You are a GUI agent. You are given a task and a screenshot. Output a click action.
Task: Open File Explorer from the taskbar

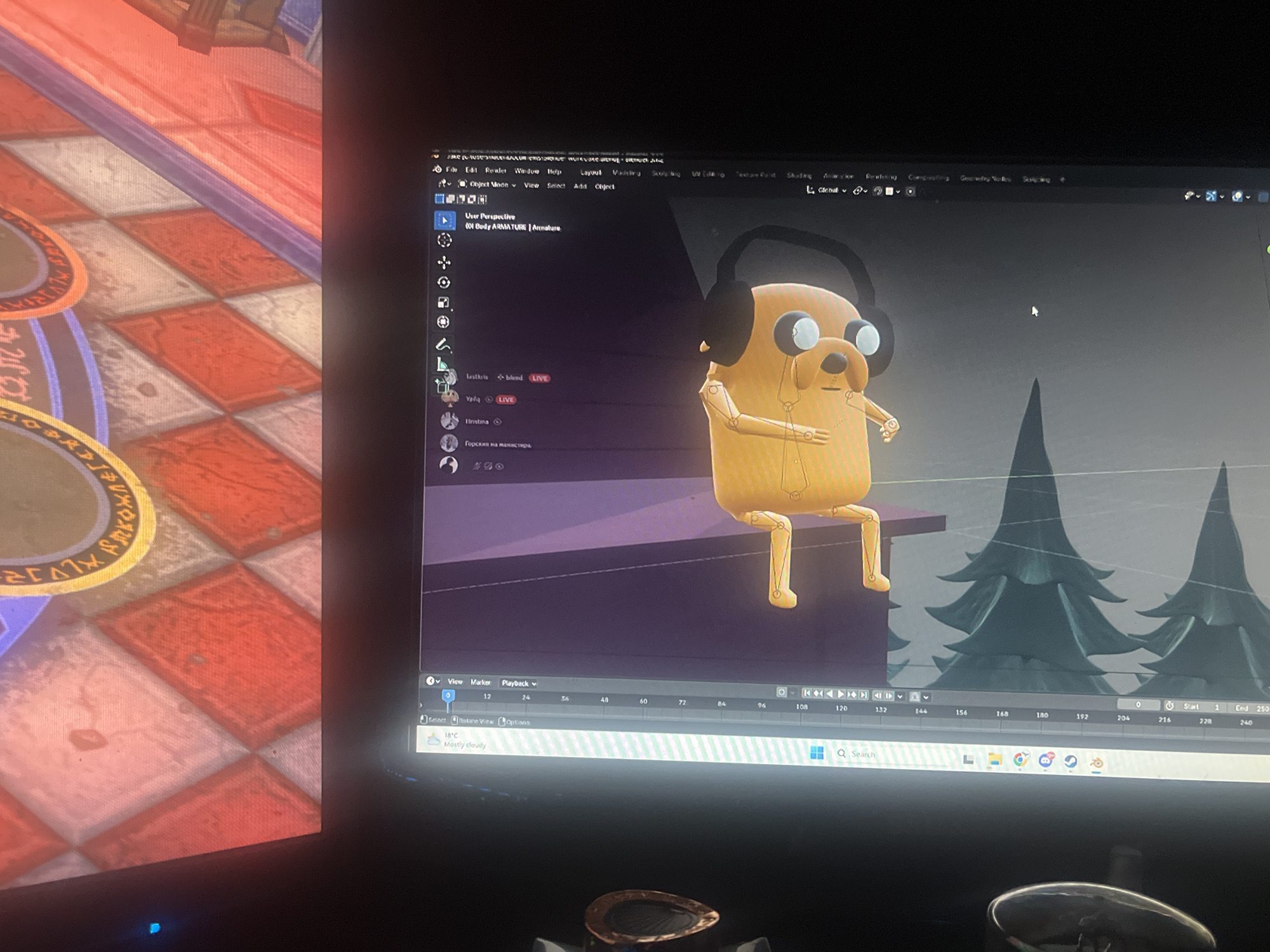994,759
